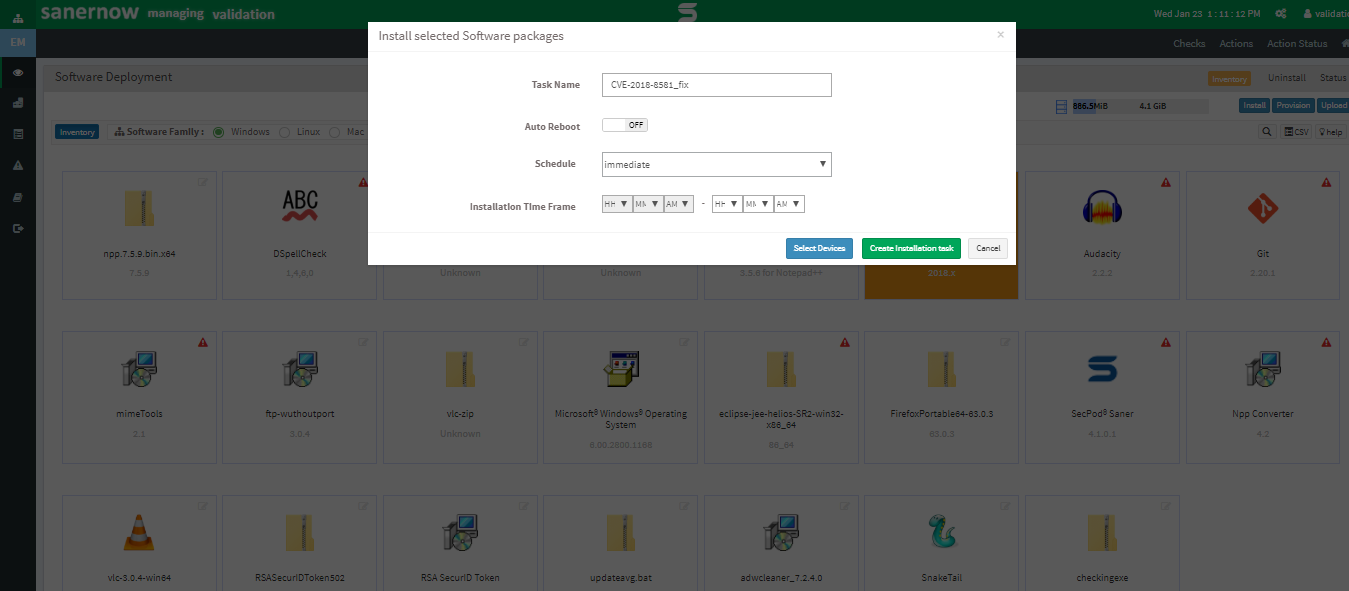This screenshot has height=591, width=1349.
Task: Click the edit icon on npp.7.5.9.bin.x64 card
Action: tap(203, 182)
